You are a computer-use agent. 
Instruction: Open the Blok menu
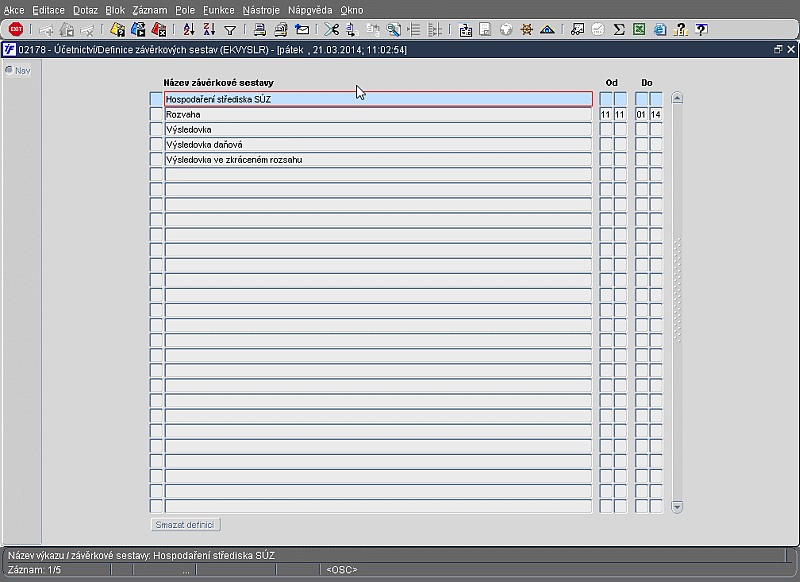(x=115, y=10)
